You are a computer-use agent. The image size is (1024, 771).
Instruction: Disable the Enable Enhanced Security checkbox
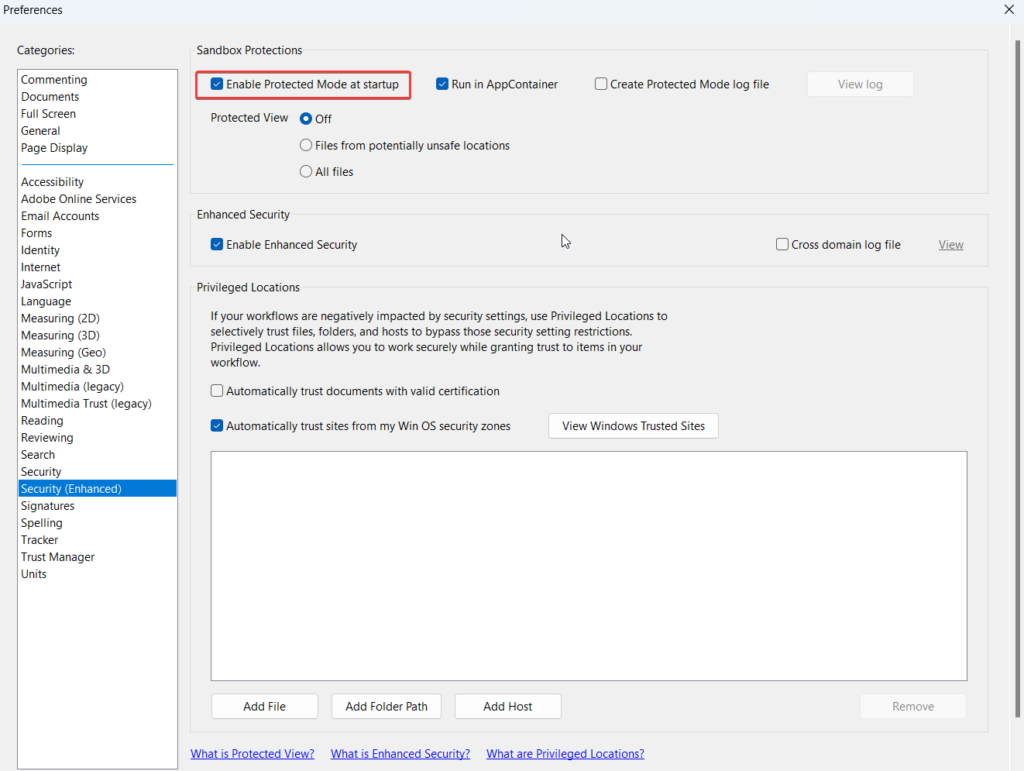(217, 245)
